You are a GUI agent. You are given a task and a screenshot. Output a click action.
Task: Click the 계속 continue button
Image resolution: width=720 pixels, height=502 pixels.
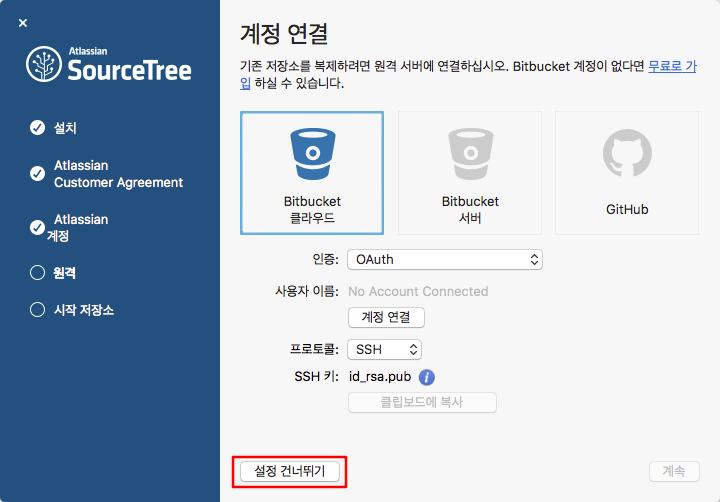674,471
